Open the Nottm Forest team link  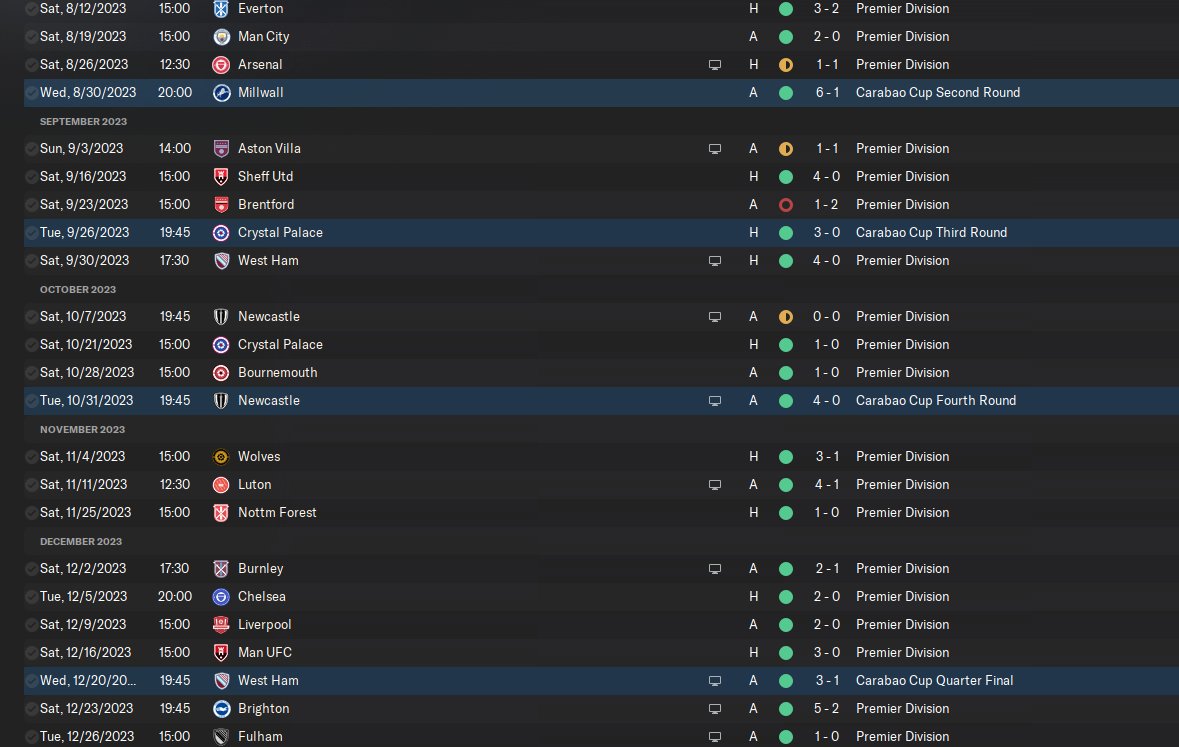coord(277,512)
